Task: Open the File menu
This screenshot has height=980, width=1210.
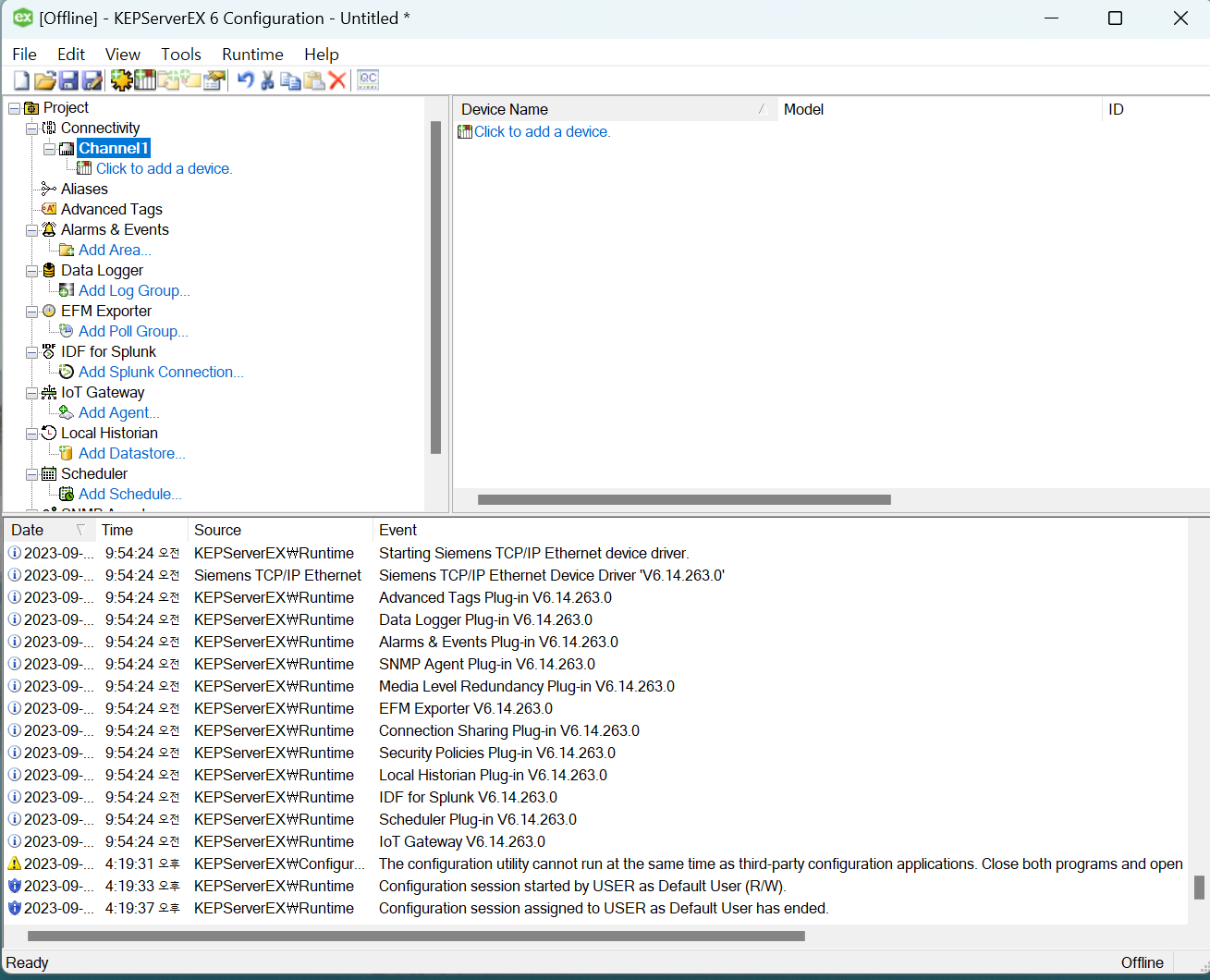Action: point(24,55)
